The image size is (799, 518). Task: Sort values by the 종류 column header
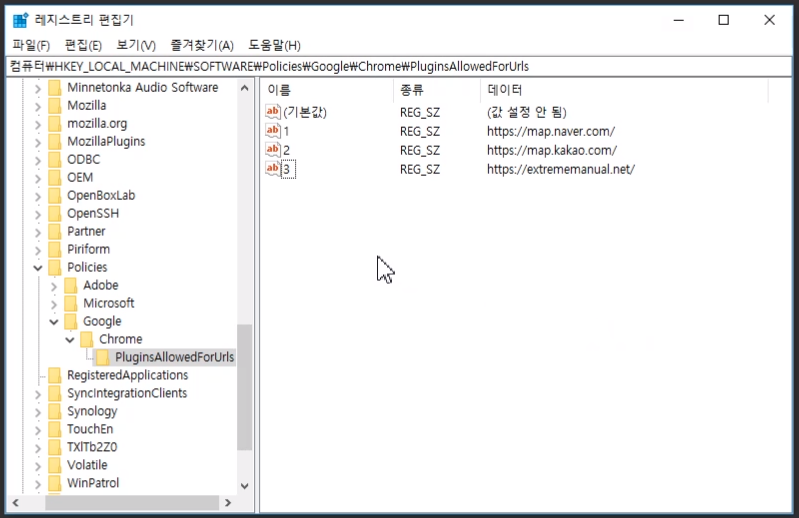(437, 90)
